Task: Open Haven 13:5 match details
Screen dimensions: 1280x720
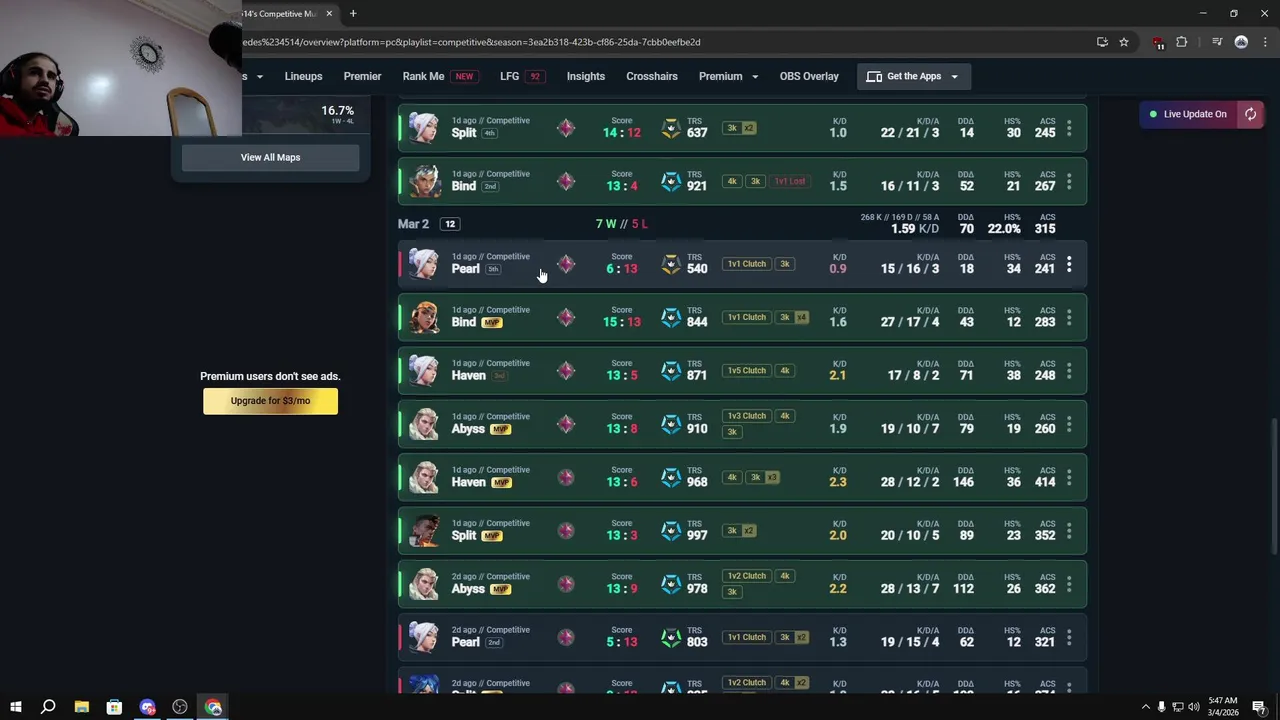Action: coord(742,371)
